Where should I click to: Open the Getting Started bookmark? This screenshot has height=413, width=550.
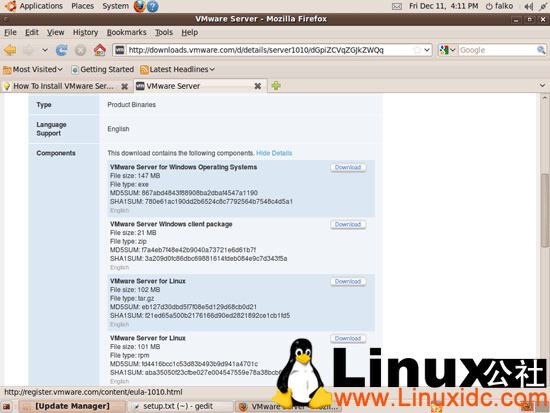102,69
